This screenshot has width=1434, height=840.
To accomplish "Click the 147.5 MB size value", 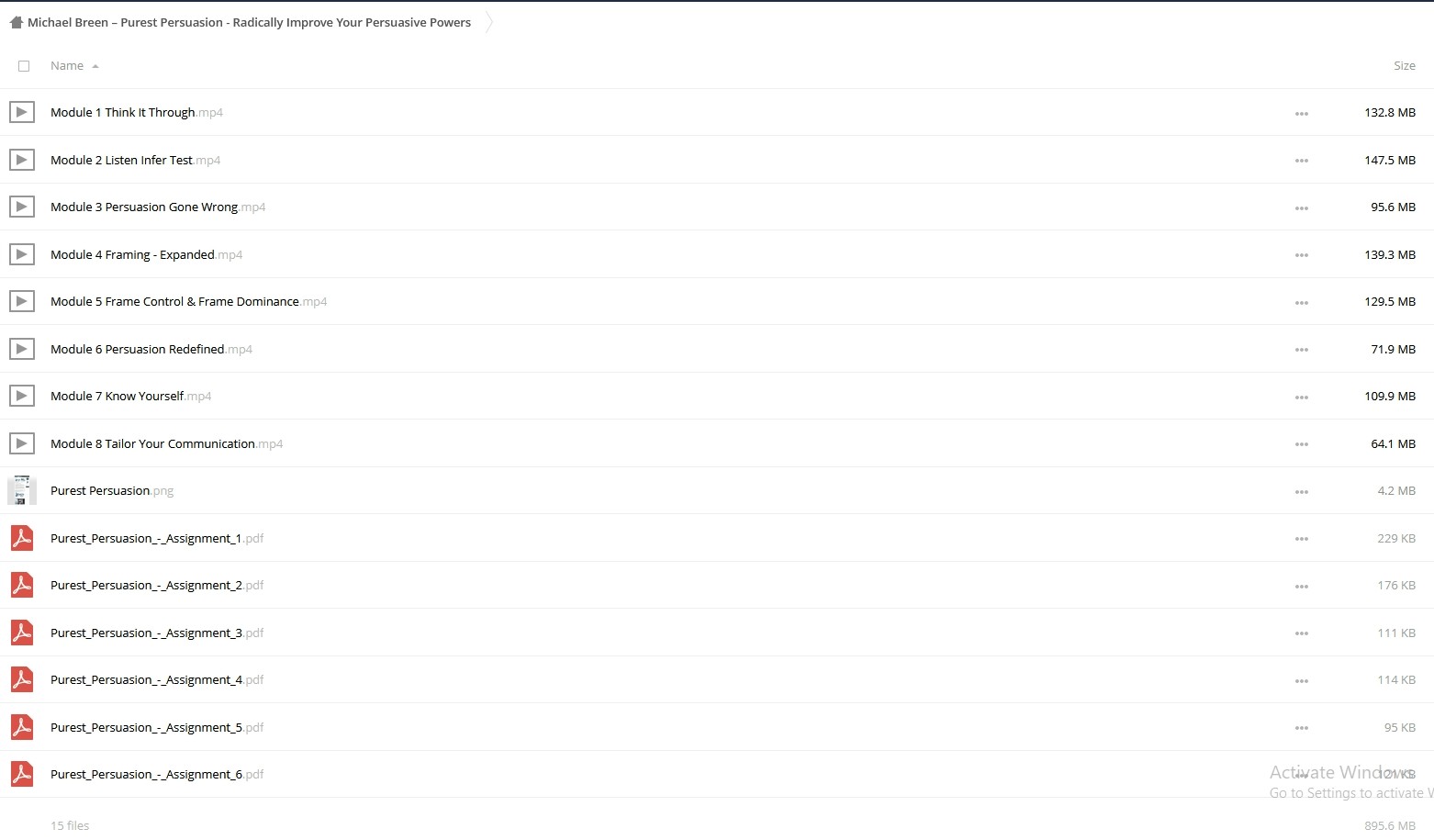I will pyautogui.click(x=1390, y=160).
